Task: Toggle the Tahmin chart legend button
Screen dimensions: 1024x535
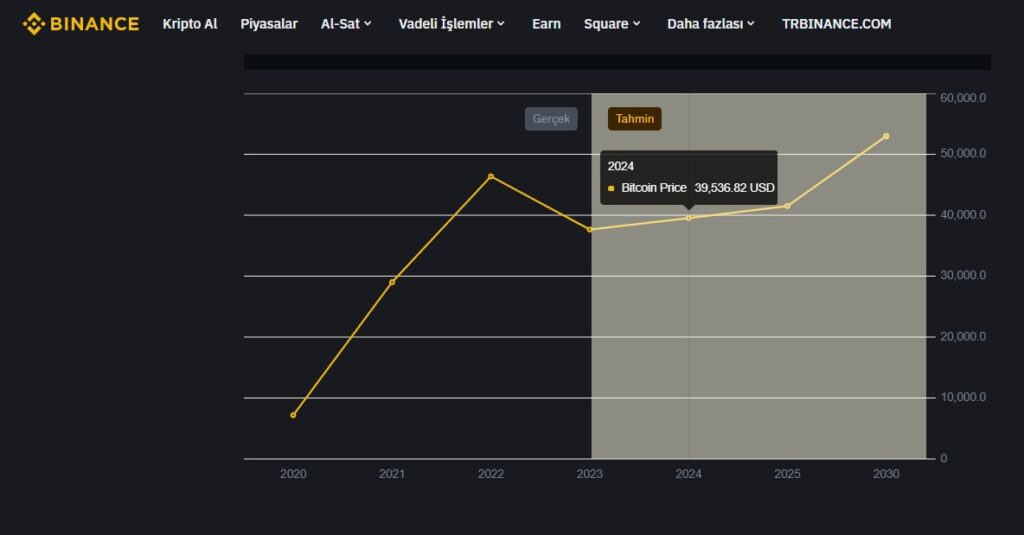Action: (635, 119)
